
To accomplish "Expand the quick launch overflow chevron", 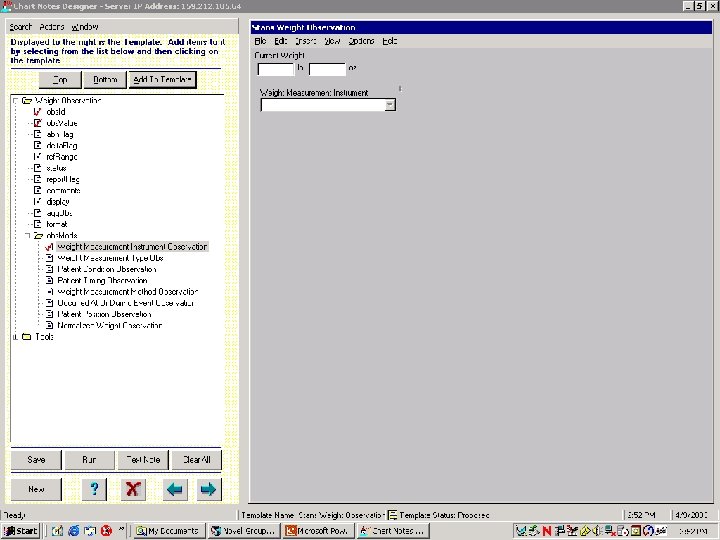I will (121, 529).
